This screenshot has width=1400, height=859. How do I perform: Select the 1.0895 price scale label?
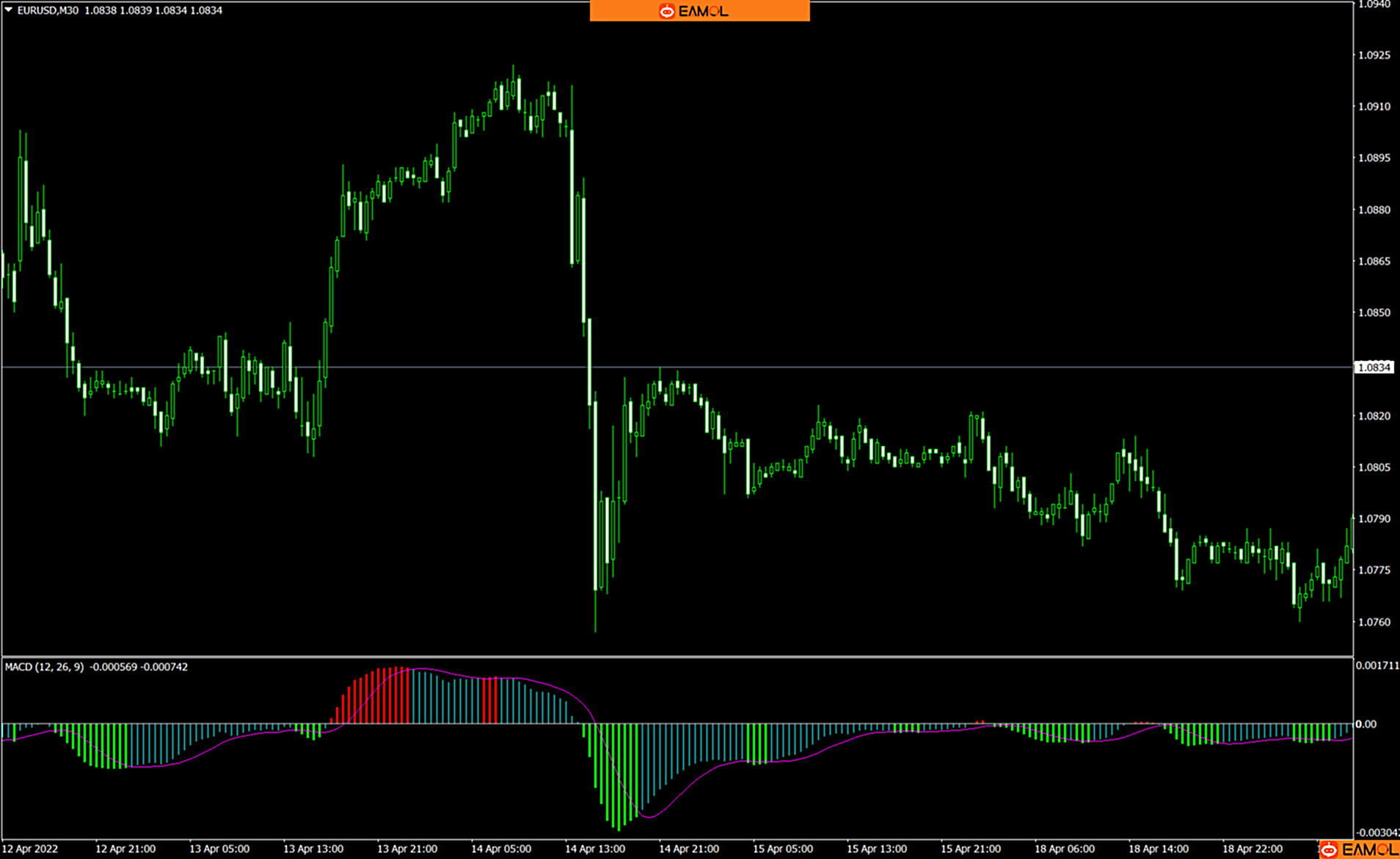click(1374, 158)
